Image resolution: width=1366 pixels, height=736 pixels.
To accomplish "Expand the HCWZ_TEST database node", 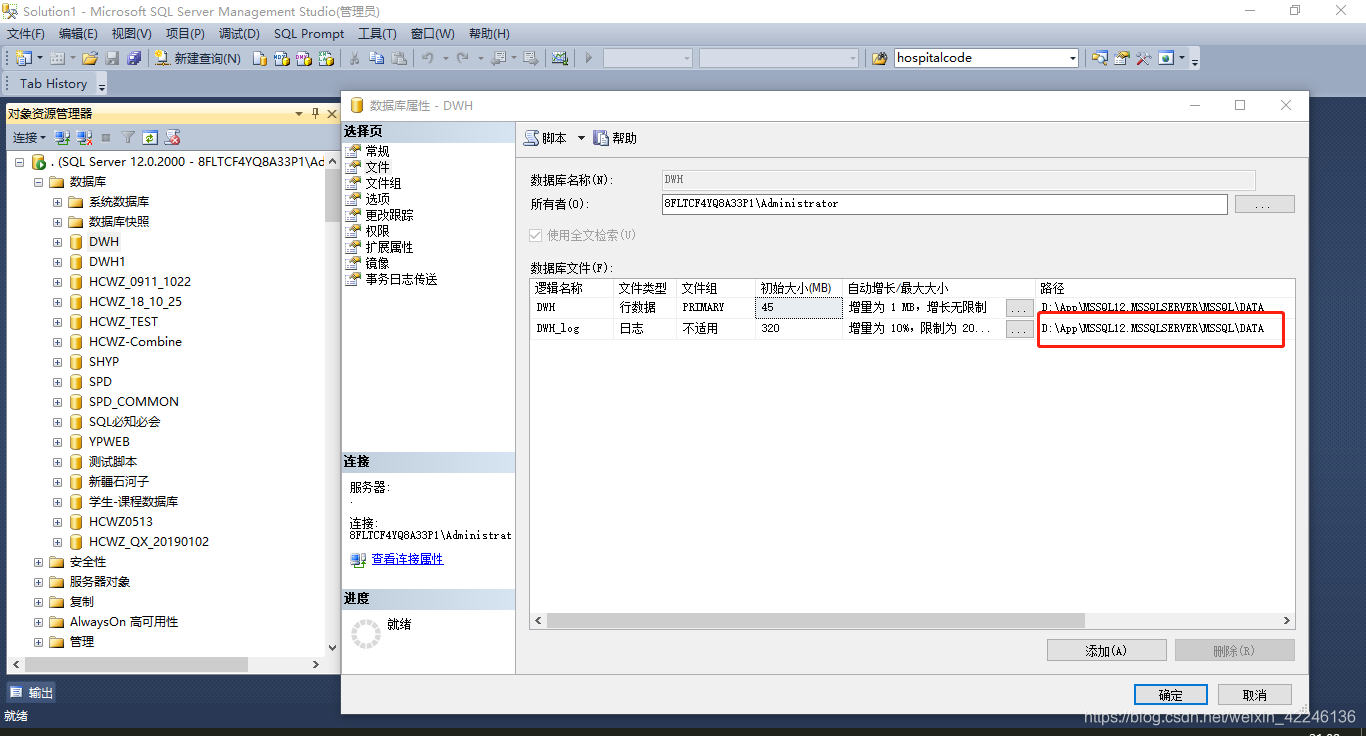I will coord(58,322).
